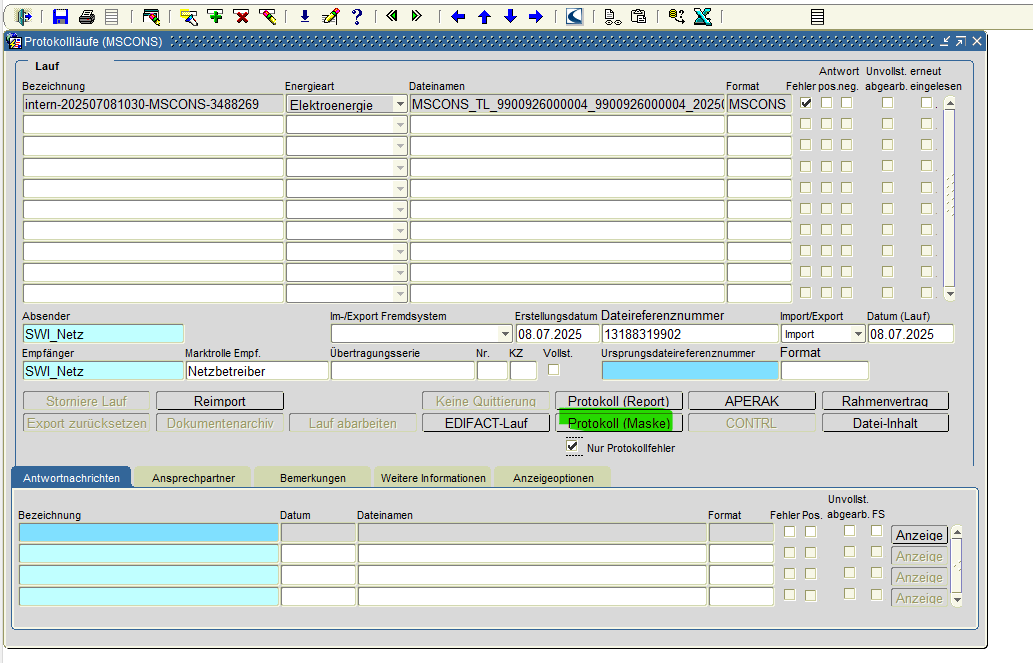The image size is (1033, 663).
Task: Click the printer icon in toolbar
Action: 86,16
